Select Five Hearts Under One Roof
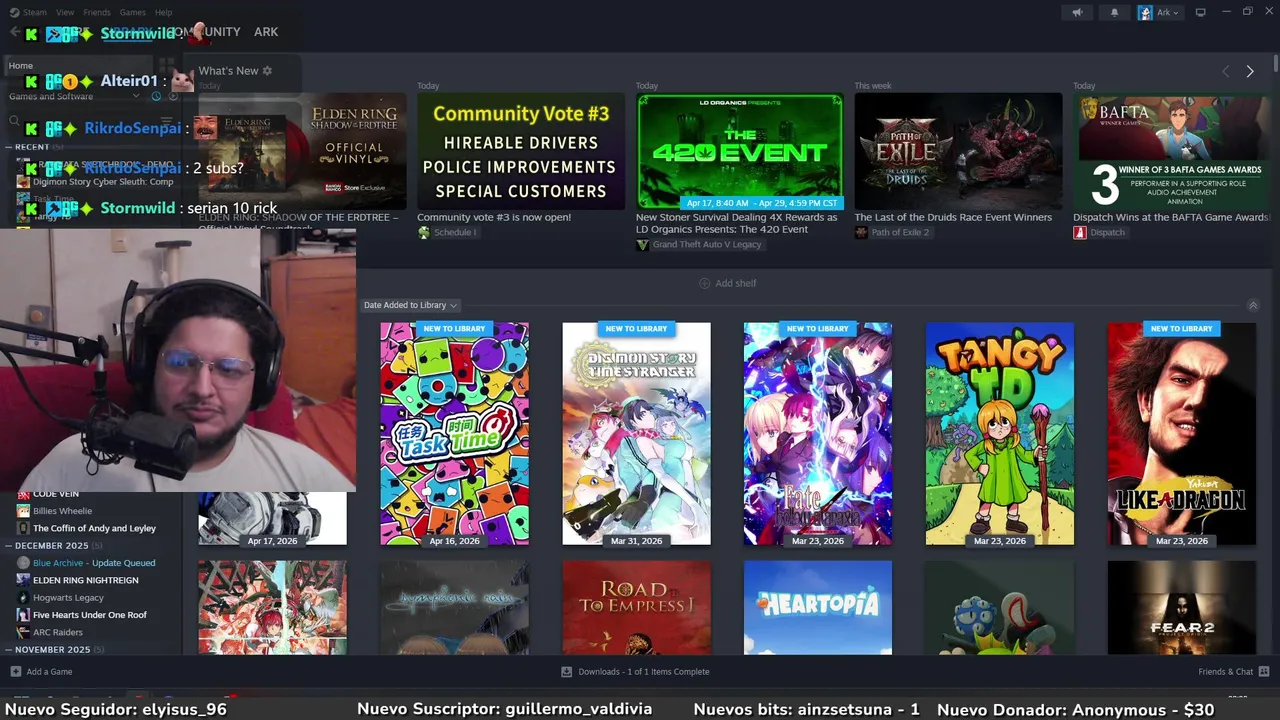 [90, 615]
